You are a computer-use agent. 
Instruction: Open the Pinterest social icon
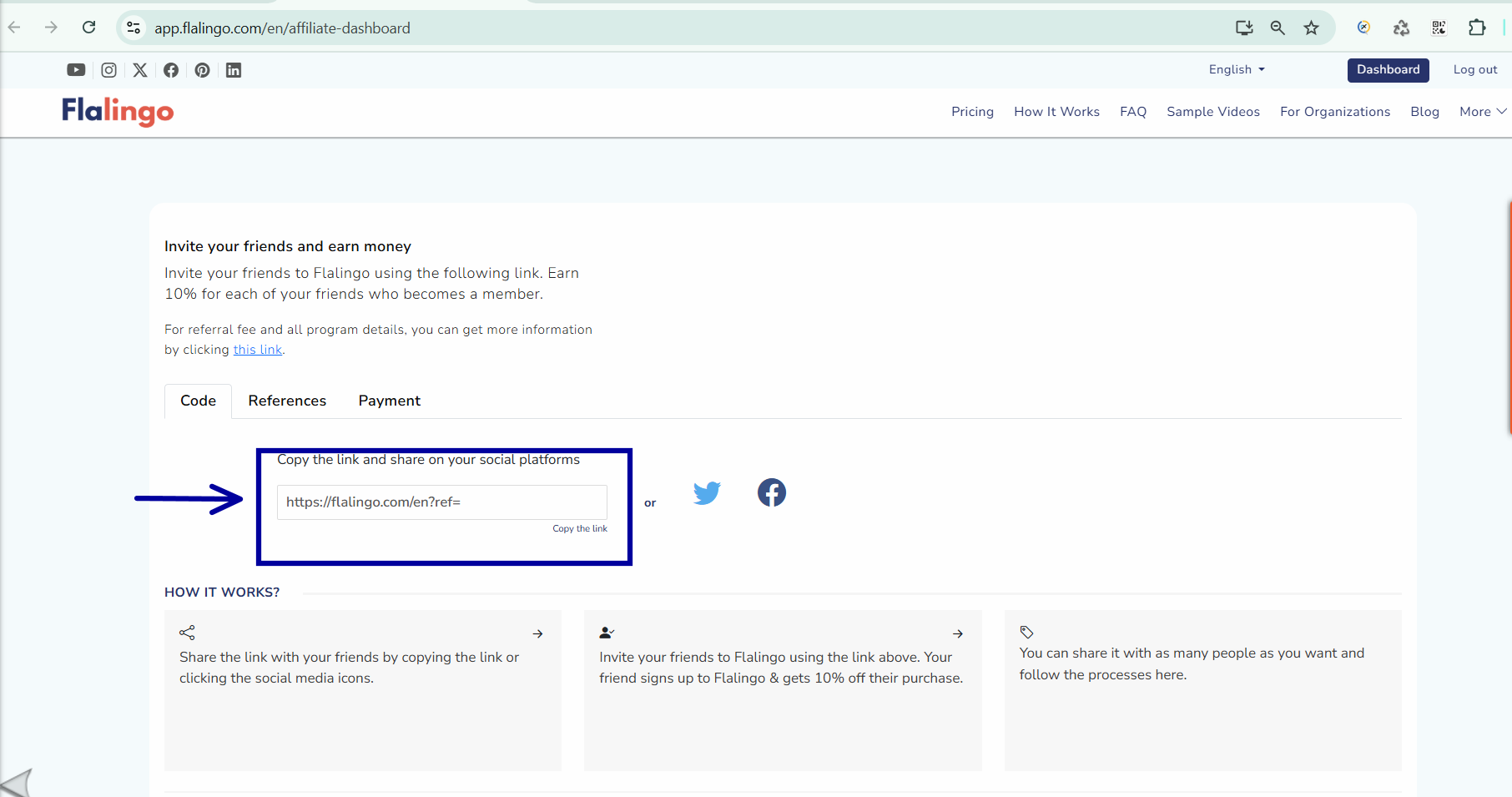click(x=203, y=70)
